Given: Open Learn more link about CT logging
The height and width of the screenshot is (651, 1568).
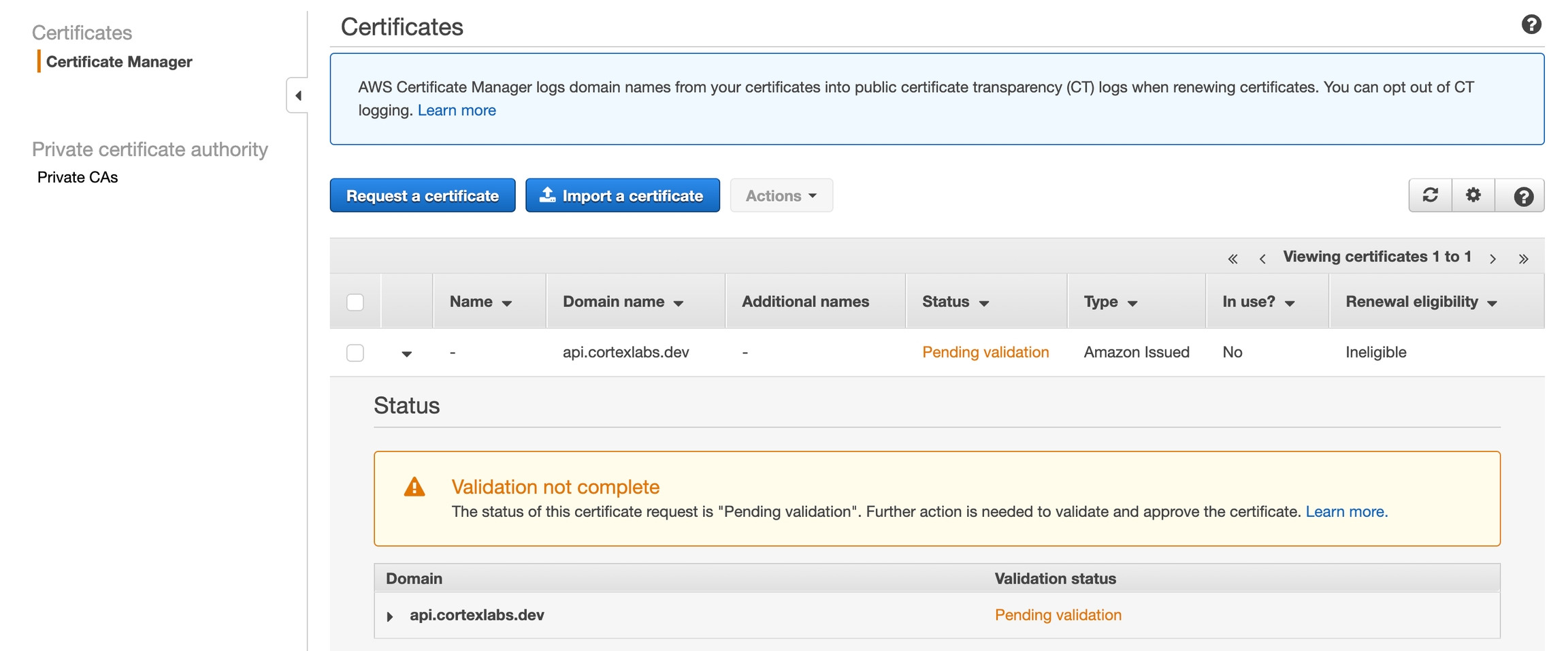Looking at the screenshot, I should coord(456,110).
